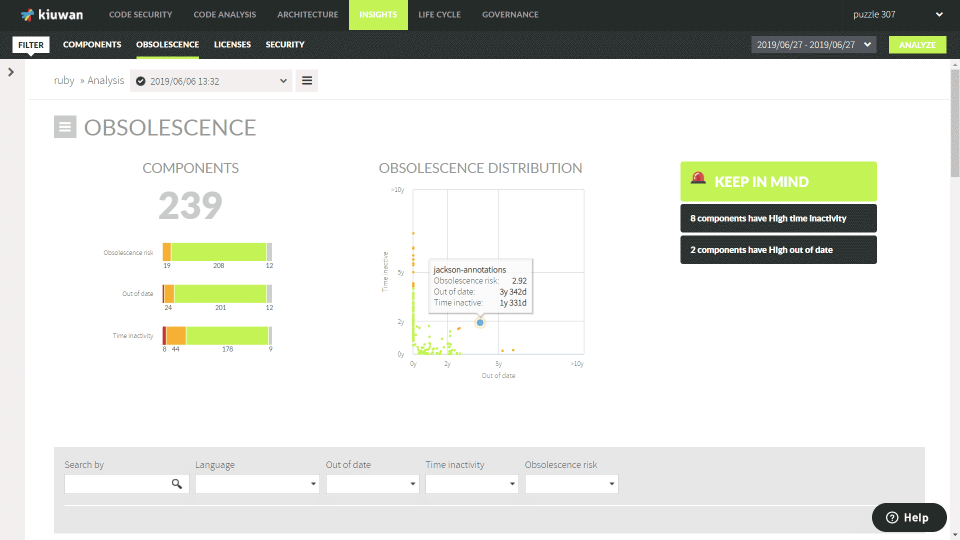The width and height of the screenshot is (960, 540).
Task: Open Life Cycle menu
Action: [x=440, y=15]
